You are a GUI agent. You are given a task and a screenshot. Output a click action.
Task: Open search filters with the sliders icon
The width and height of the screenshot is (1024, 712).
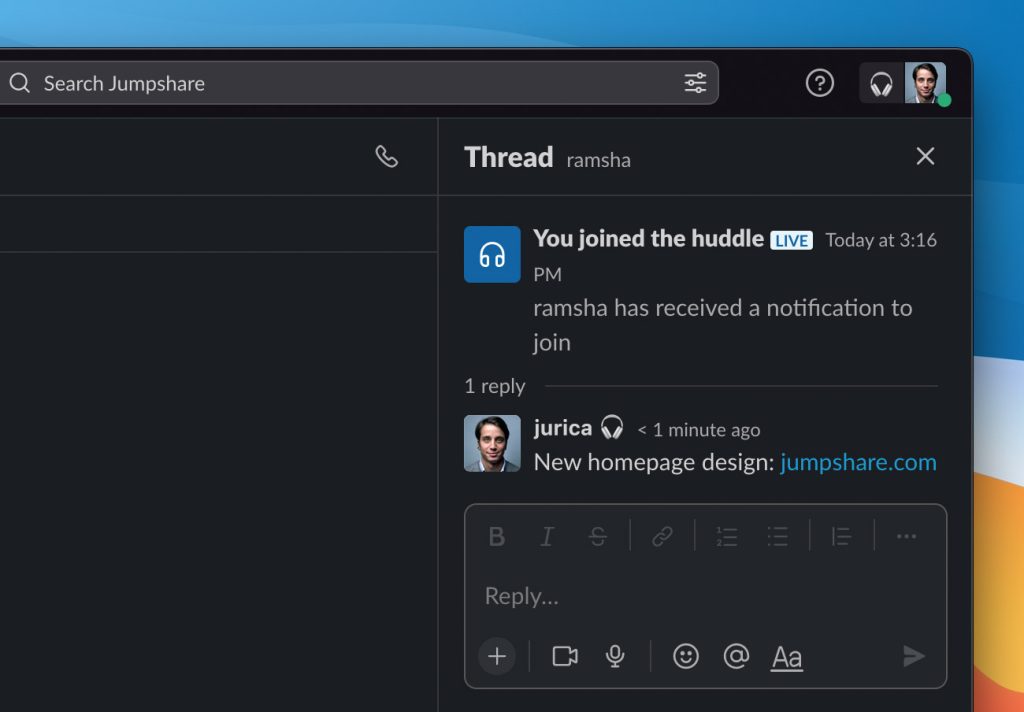695,83
